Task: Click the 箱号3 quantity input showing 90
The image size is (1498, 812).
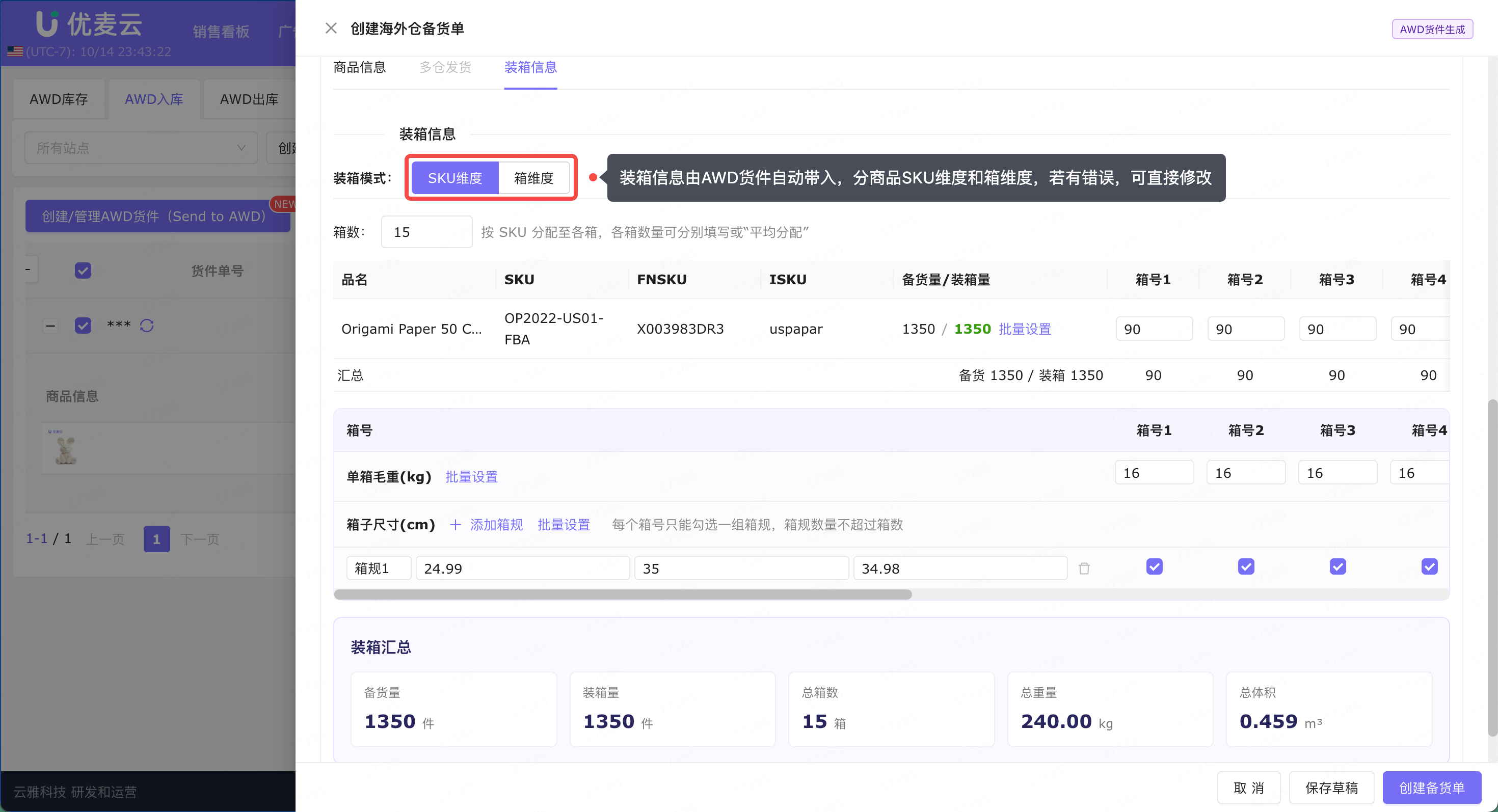Action: [x=1337, y=329]
